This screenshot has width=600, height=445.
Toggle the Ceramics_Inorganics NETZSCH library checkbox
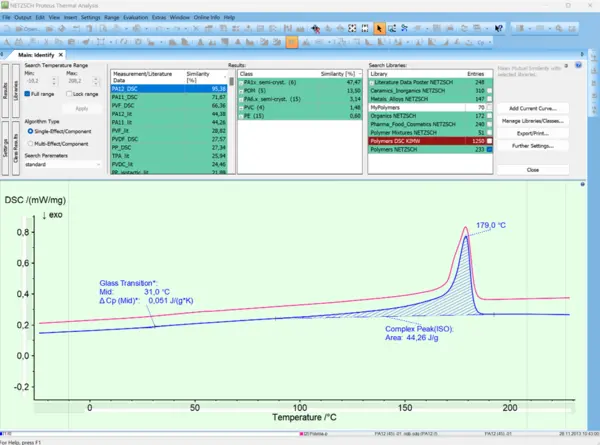pos(489,91)
